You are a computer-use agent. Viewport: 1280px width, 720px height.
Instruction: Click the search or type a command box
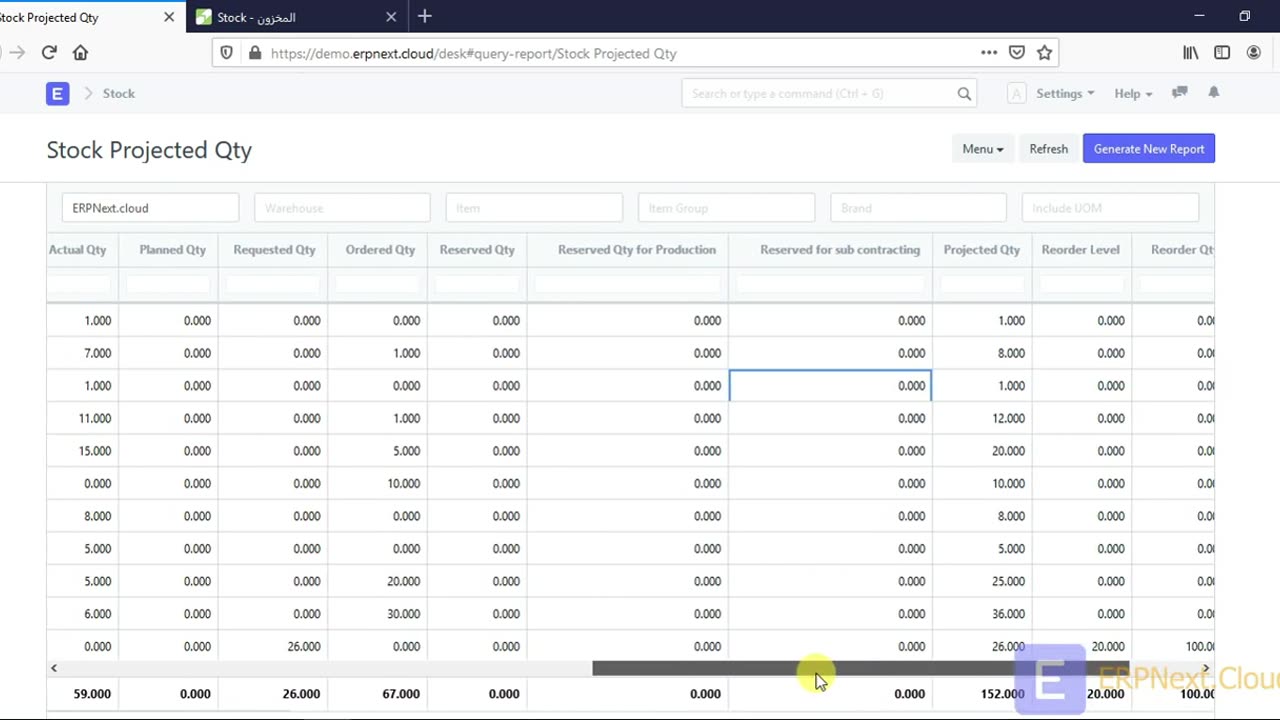point(829,93)
